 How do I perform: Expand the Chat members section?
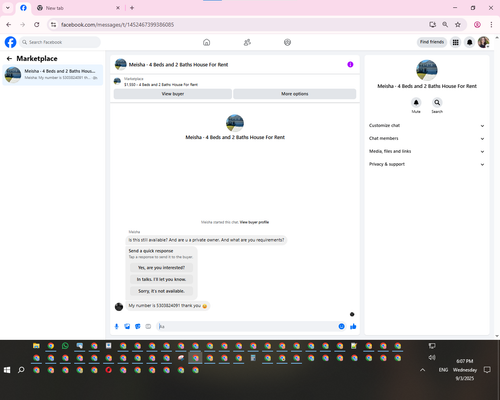coord(426,138)
